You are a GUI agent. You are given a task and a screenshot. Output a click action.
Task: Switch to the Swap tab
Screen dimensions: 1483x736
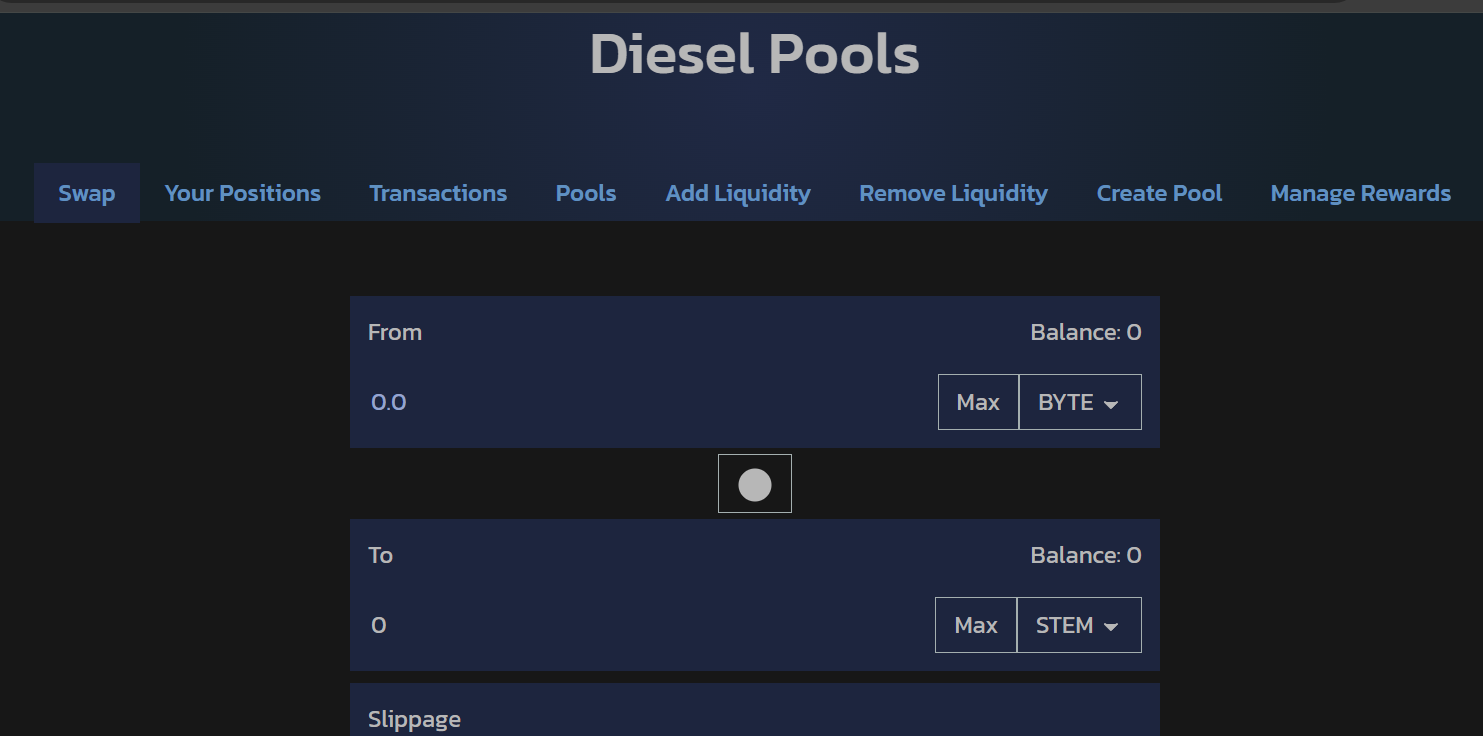[87, 193]
